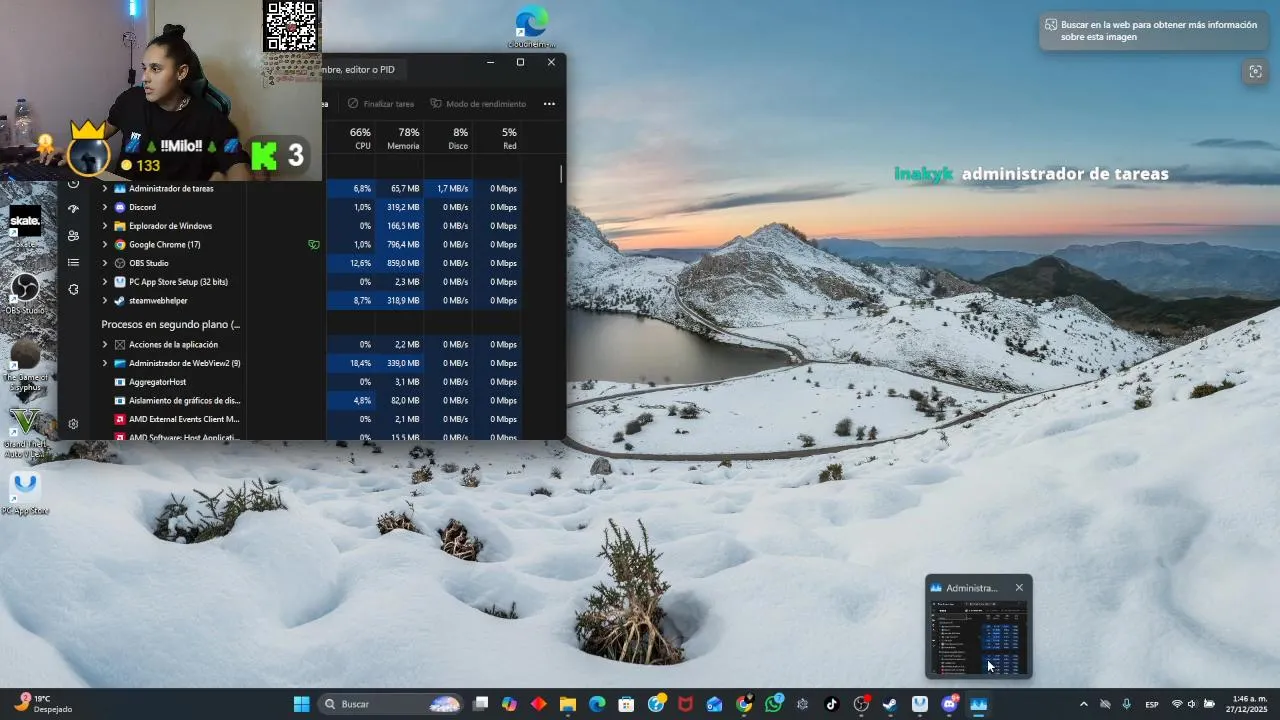
Task: Open Details page in Task Manager sidebar
Action: [73, 263]
